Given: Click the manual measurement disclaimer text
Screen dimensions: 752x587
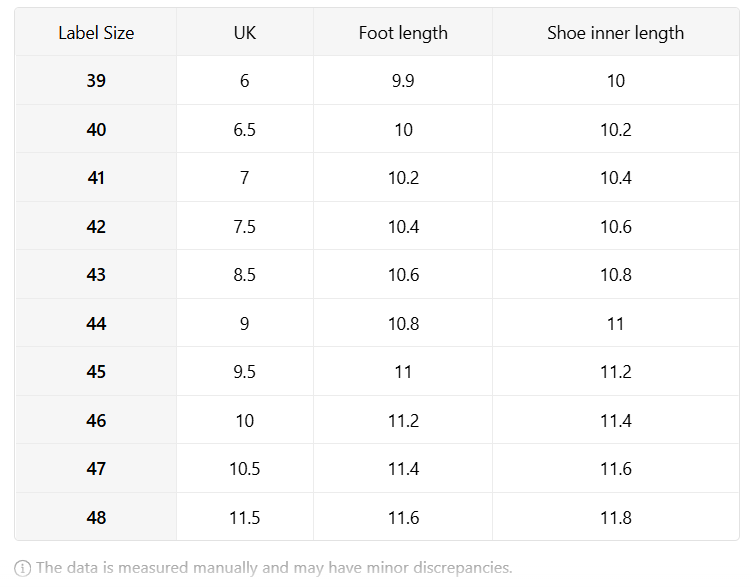Looking at the screenshot, I should coord(274,568).
